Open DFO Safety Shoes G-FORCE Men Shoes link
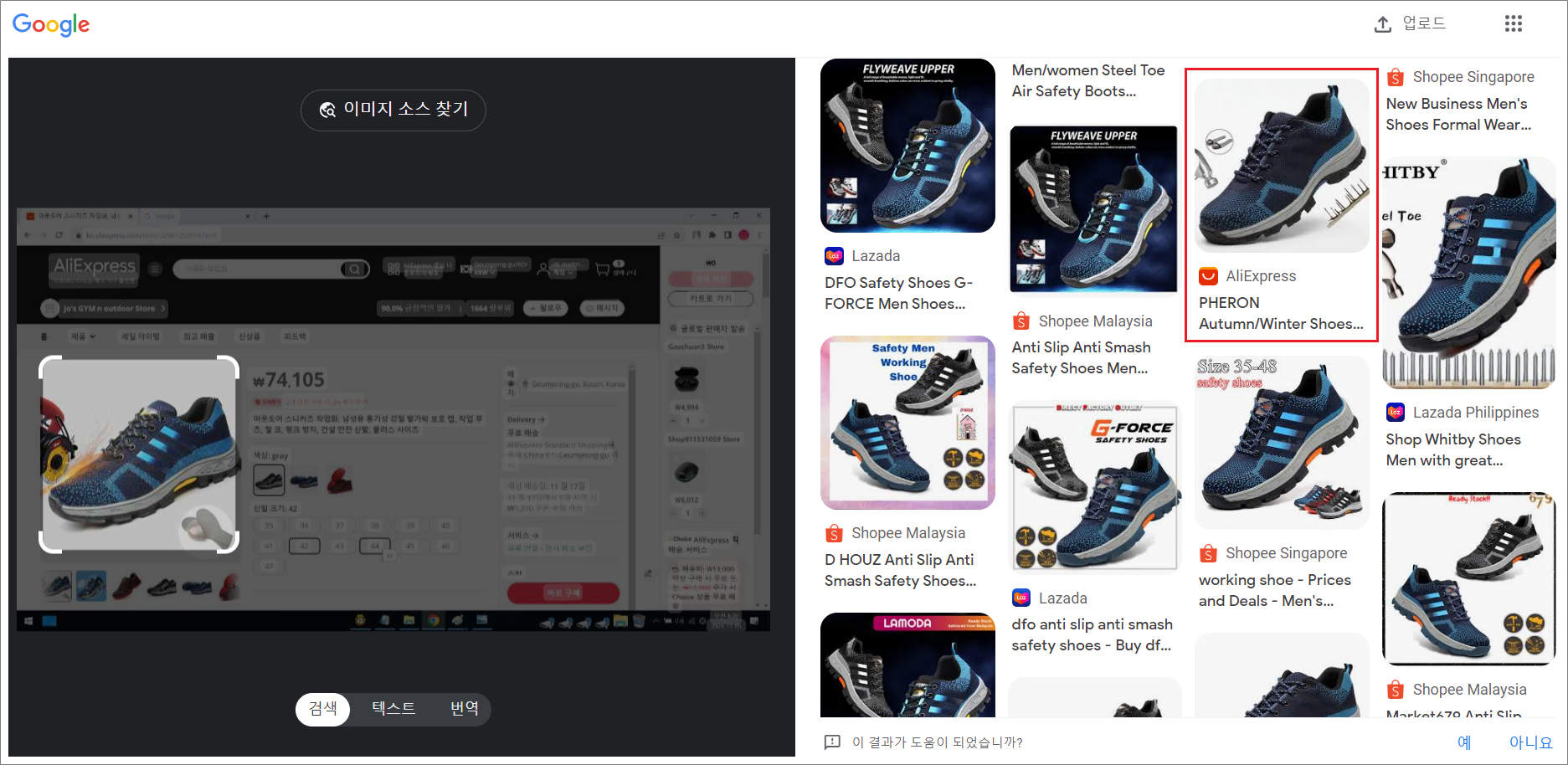The image size is (1568, 765). tap(898, 293)
